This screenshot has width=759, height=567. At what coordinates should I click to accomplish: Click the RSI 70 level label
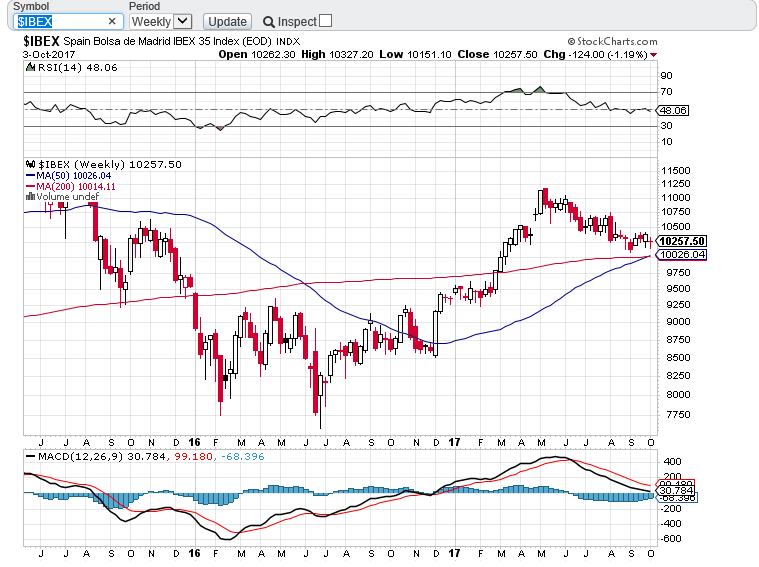click(x=667, y=91)
